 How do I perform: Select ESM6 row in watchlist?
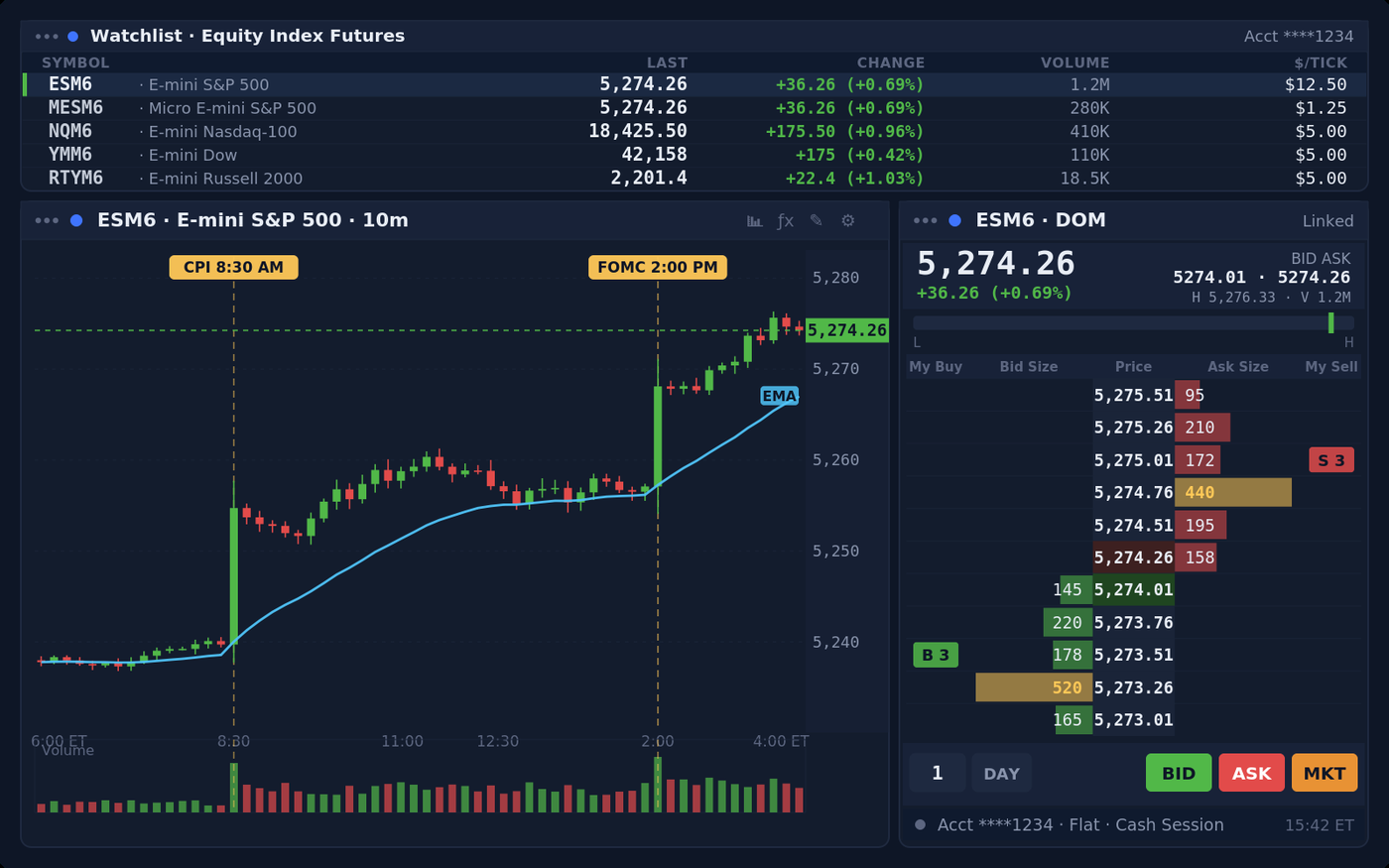[694, 84]
